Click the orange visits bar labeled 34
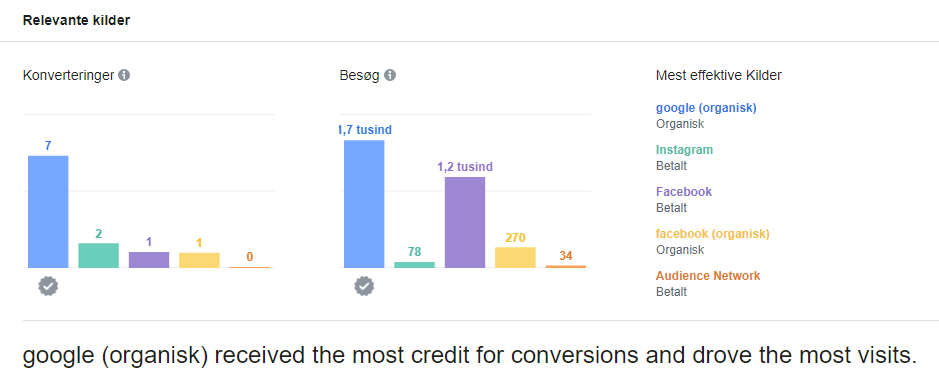This screenshot has width=939, height=386. pos(565,266)
